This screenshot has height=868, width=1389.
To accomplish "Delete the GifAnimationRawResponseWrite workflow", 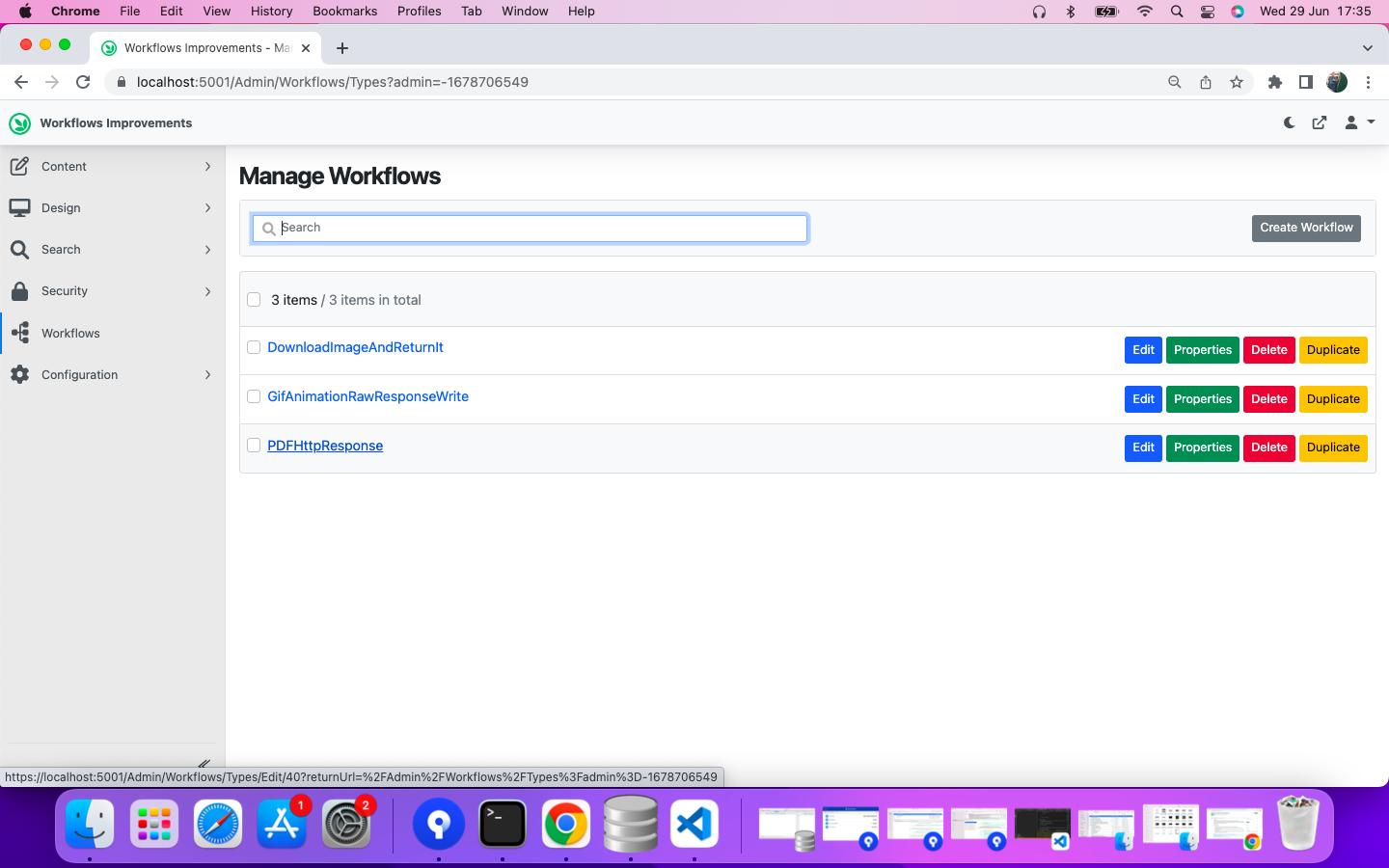I will [1269, 399].
